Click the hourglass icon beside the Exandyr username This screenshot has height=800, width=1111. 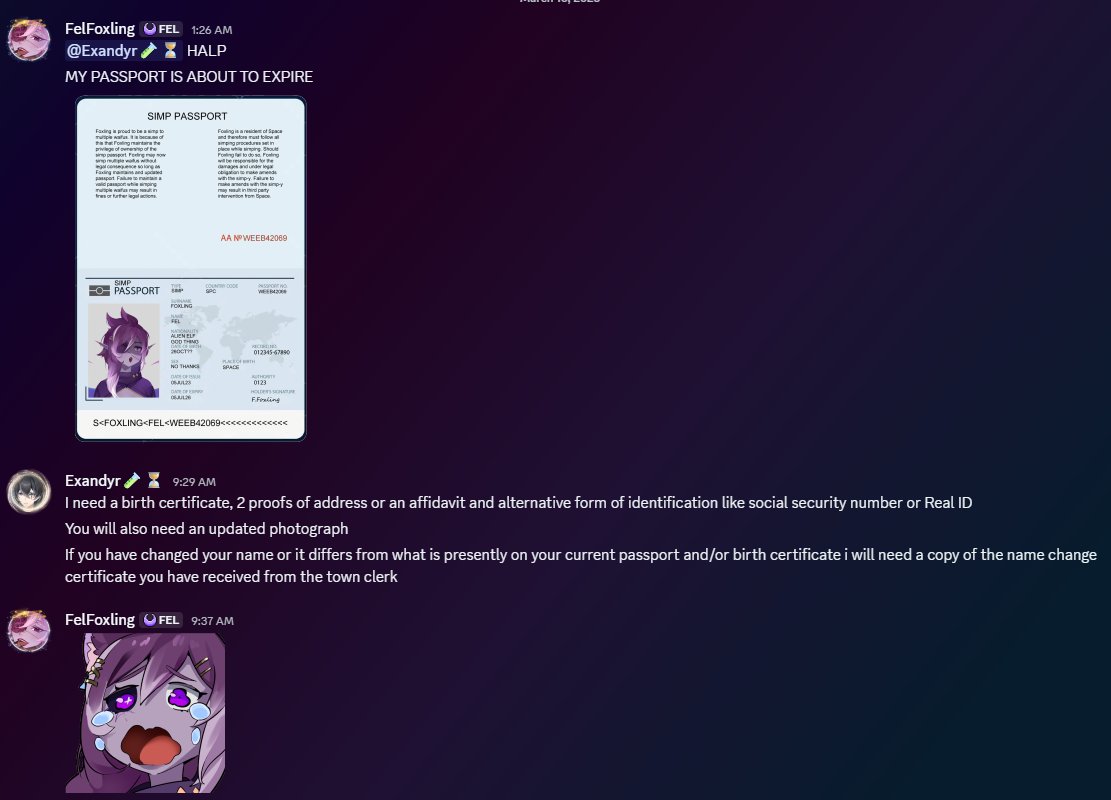click(x=154, y=480)
